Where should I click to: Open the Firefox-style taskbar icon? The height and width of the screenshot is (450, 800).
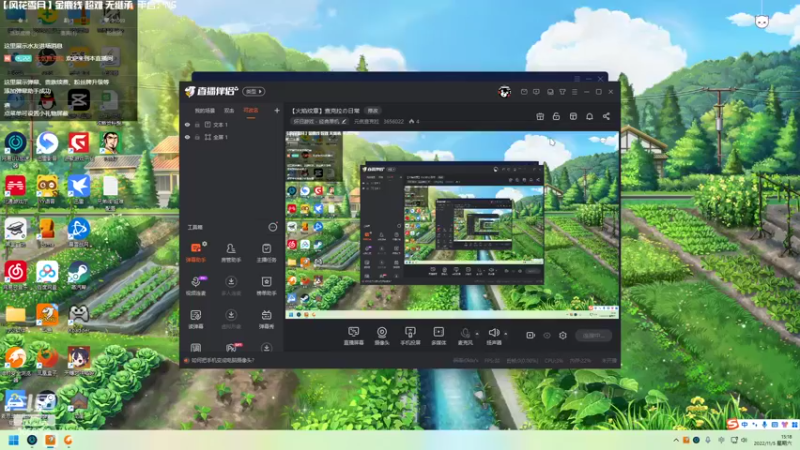(x=68, y=440)
